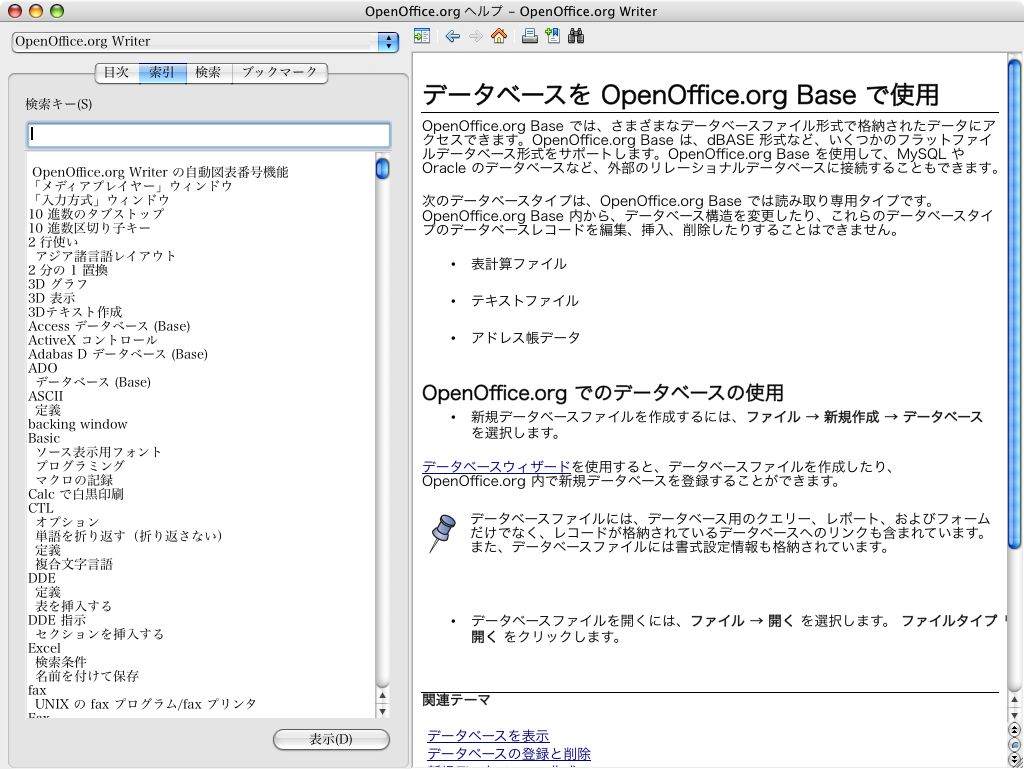Select index entry 10 進数のタブストップ

click(x=96, y=214)
